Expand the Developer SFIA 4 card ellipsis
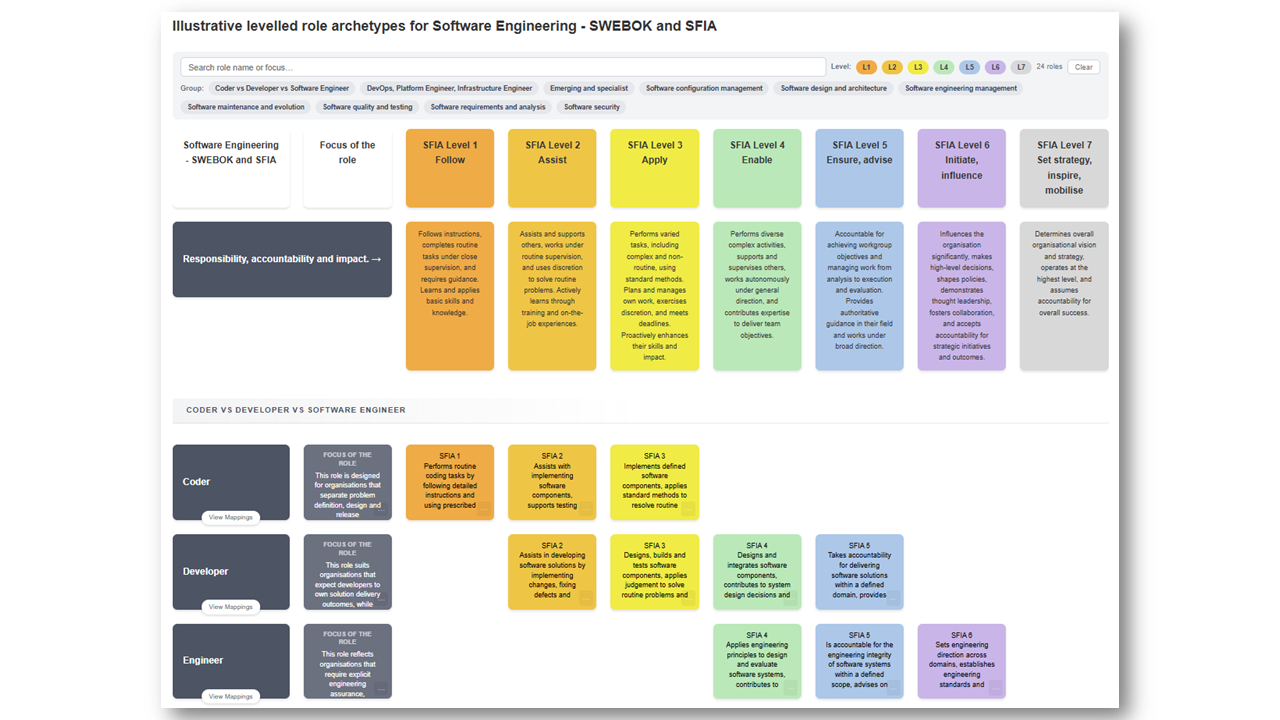1280x720 pixels. 790,598
